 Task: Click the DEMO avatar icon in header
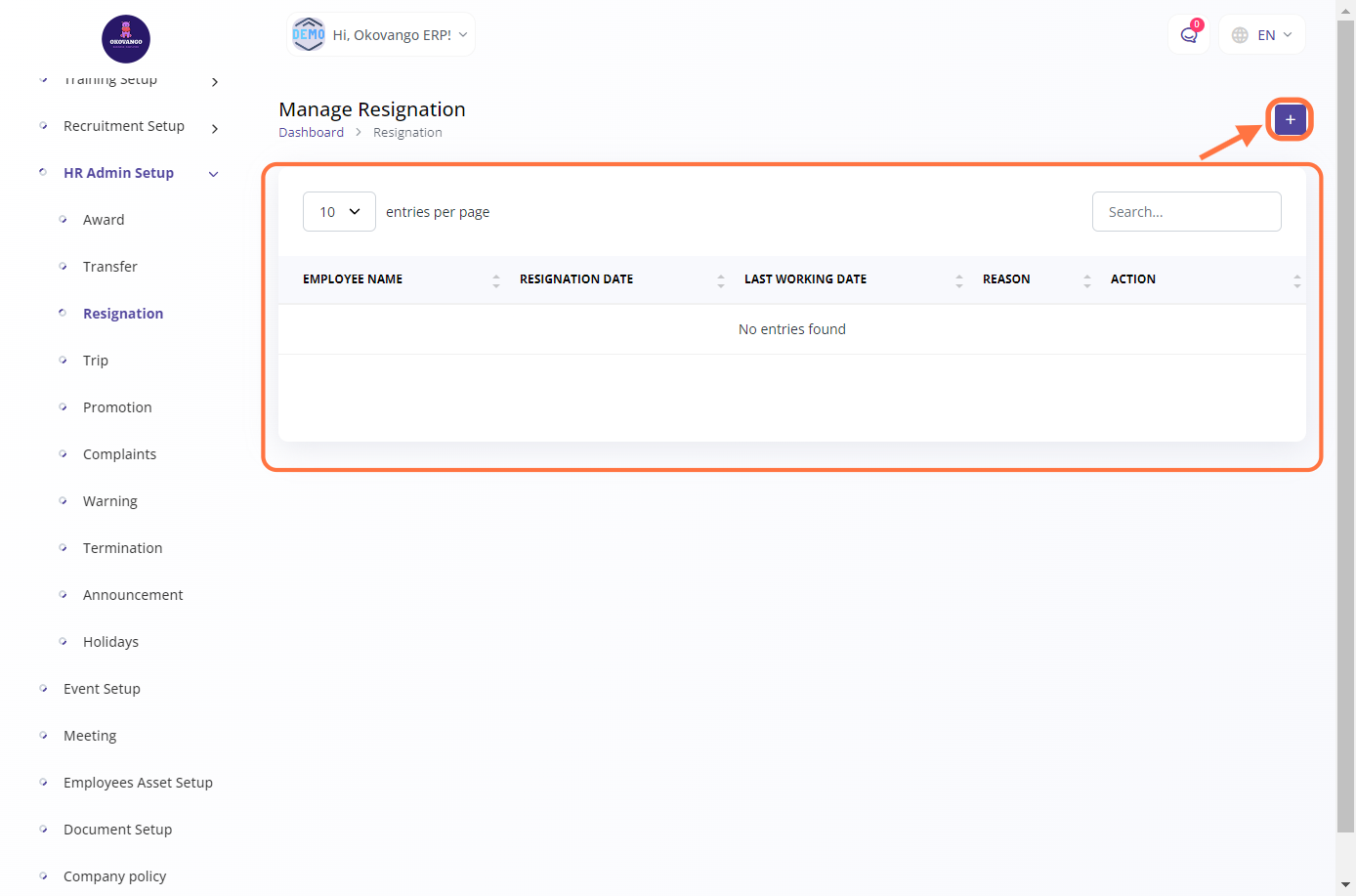[x=309, y=35]
